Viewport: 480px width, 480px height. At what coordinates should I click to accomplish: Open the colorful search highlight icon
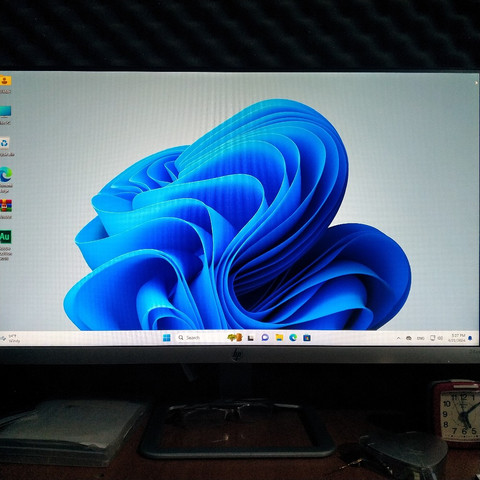coord(235,338)
